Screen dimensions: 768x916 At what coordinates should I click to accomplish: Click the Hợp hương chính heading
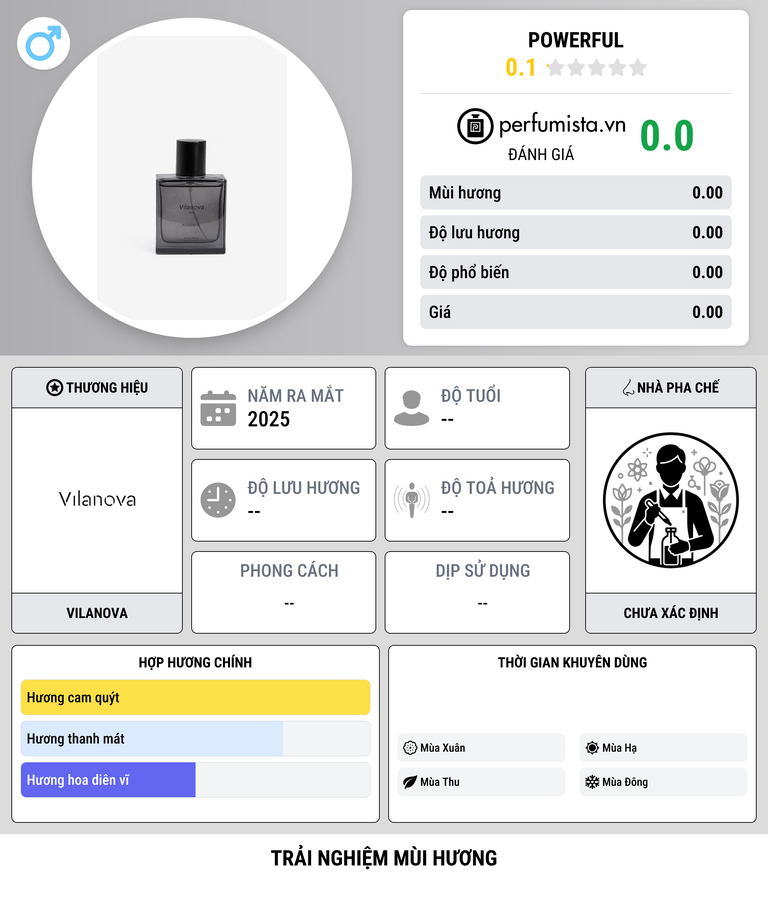coord(195,662)
